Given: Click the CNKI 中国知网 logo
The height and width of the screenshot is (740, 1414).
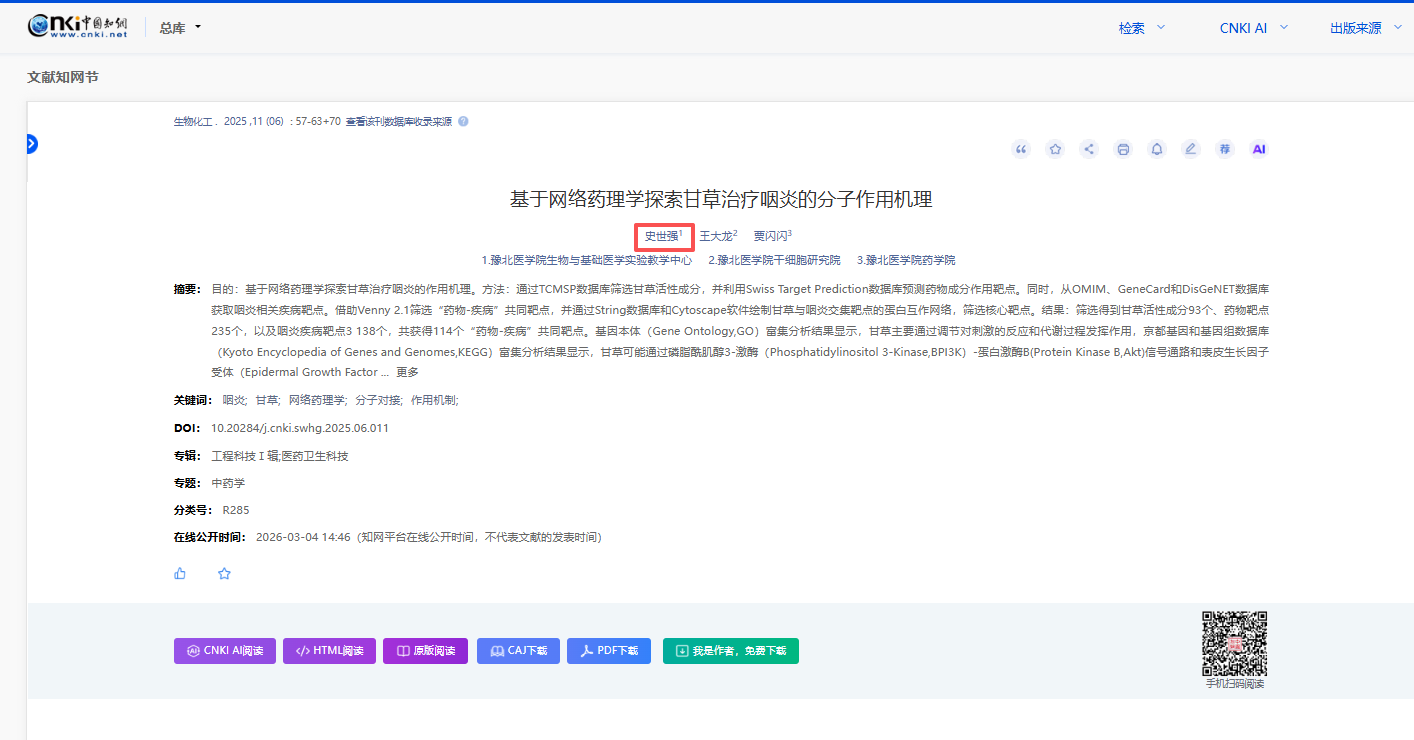Looking at the screenshot, I should [x=78, y=27].
